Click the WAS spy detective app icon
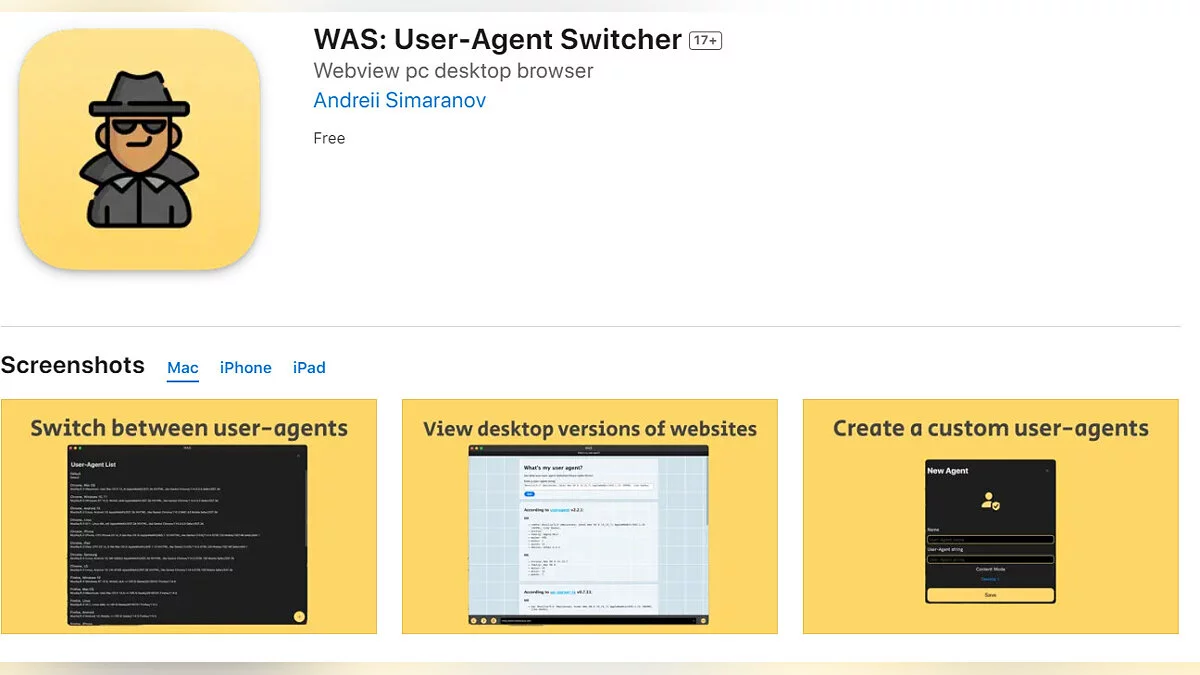Screen dimensions: 1200x675 pyautogui.click(x=139, y=149)
